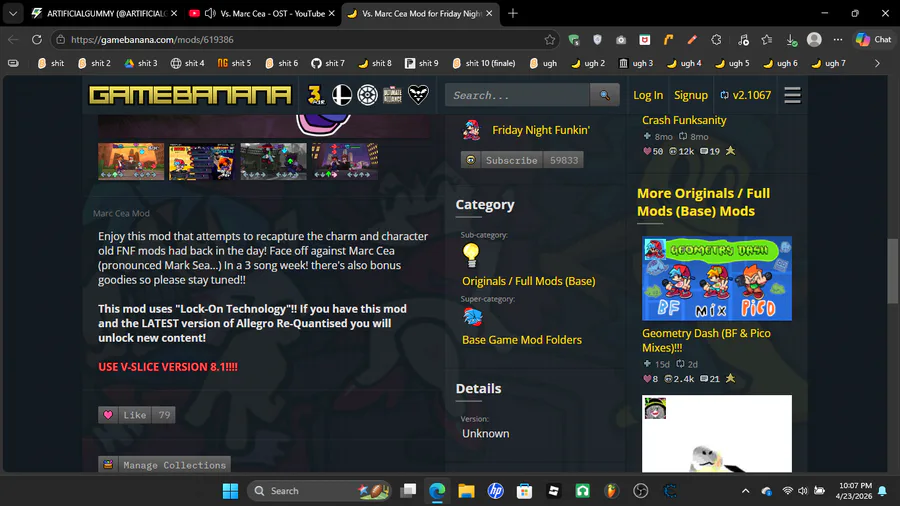The image size is (900, 506).
Task: Click the taskbar Search box
Action: pyautogui.click(x=319, y=491)
